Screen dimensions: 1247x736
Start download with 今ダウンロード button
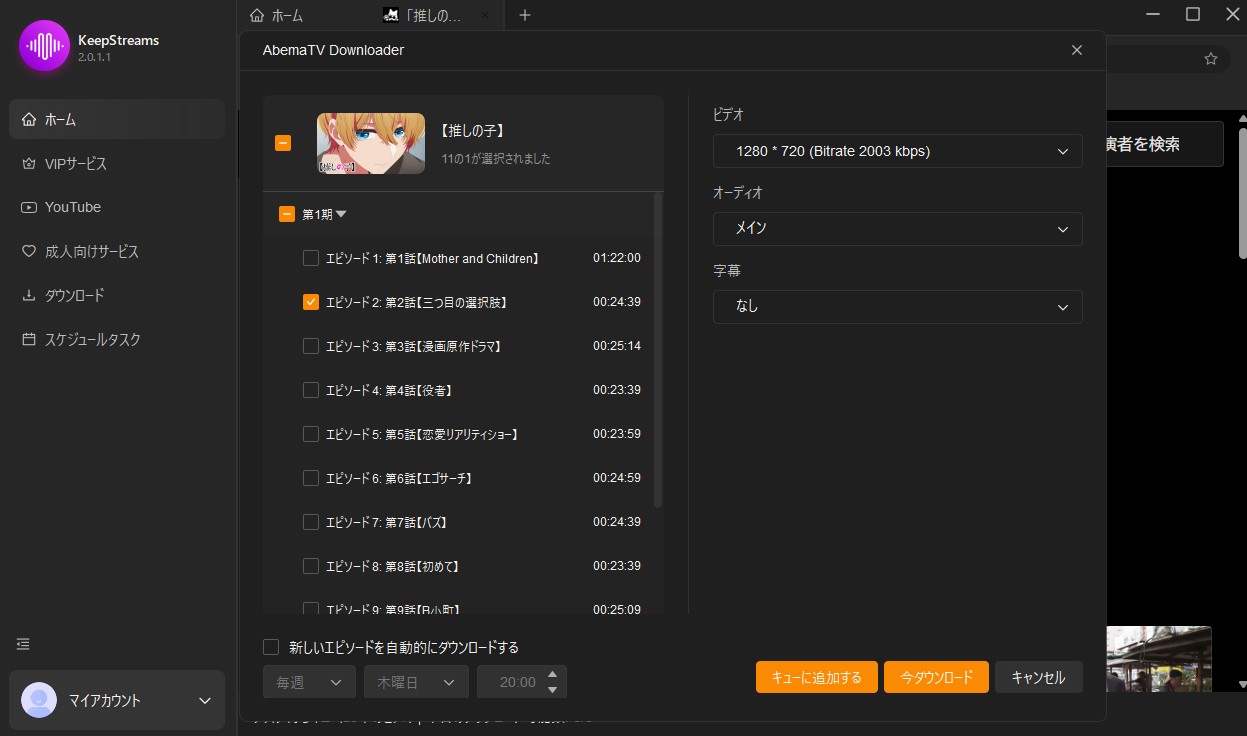936,676
